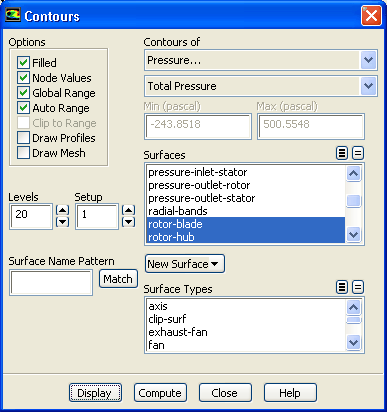The image size is (387, 412).
Task: Select clip-surf in Surface Types list
Action: (246, 319)
